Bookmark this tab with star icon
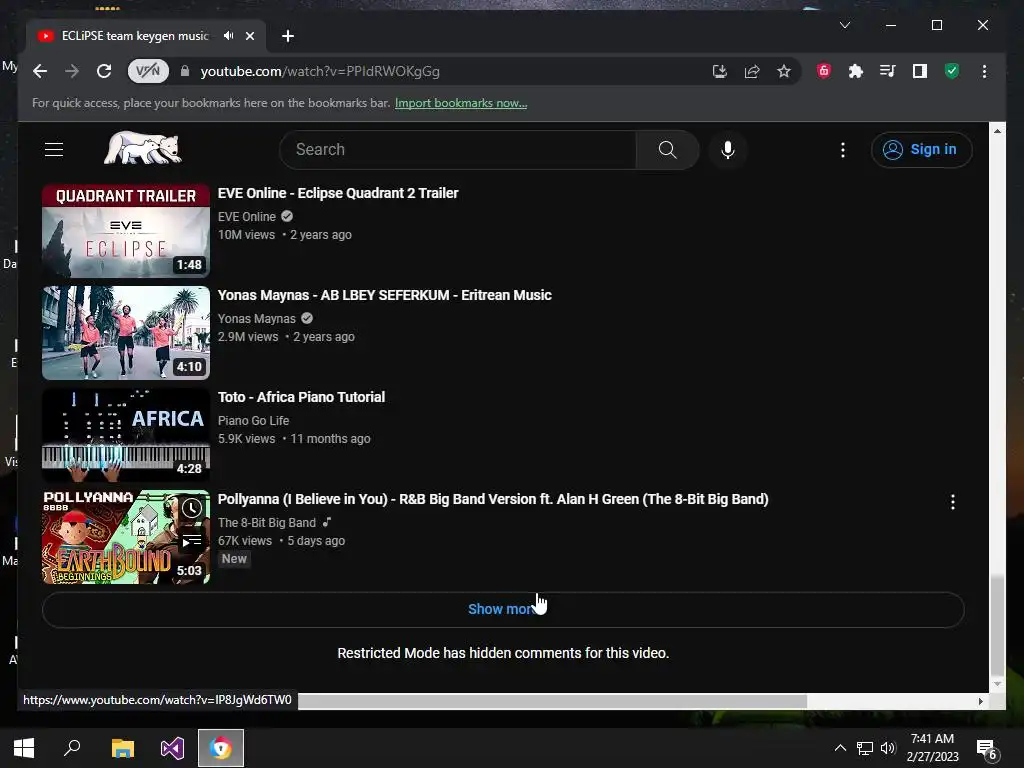 (x=784, y=71)
